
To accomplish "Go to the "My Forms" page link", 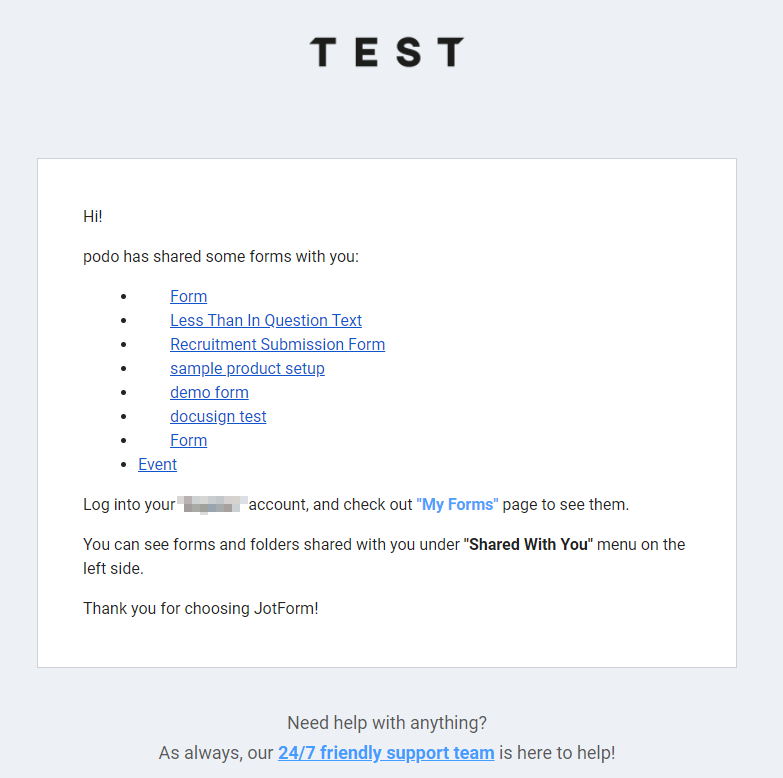I will click(457, 504).
